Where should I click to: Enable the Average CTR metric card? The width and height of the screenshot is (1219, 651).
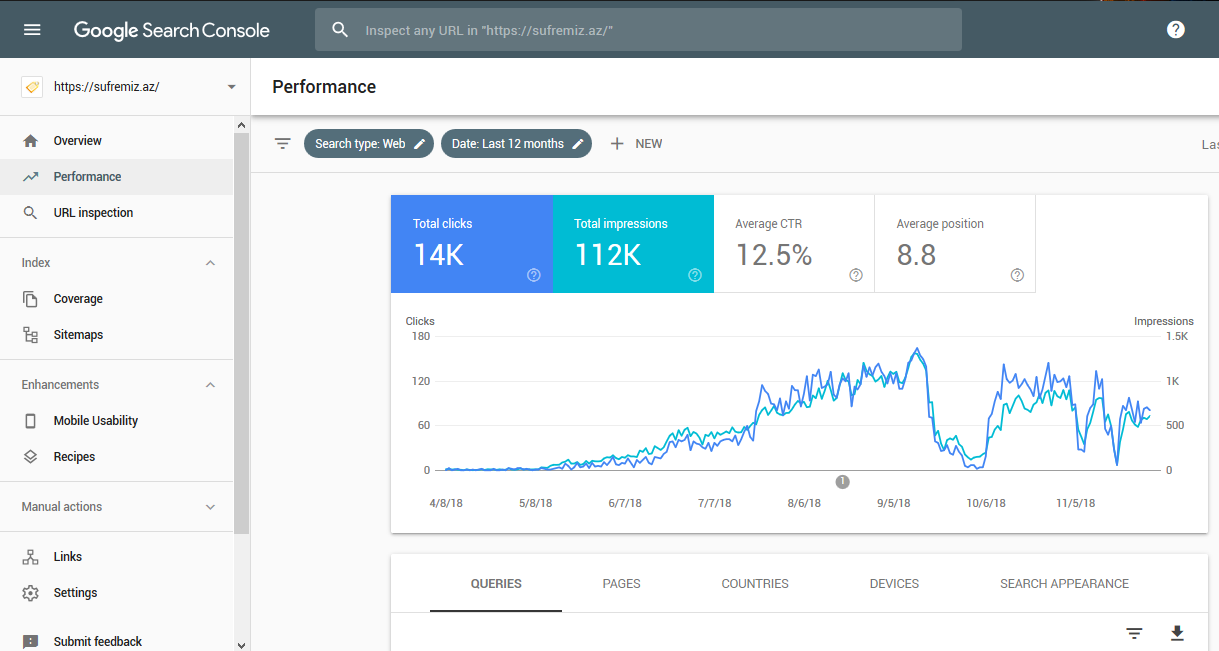point(794,243)
